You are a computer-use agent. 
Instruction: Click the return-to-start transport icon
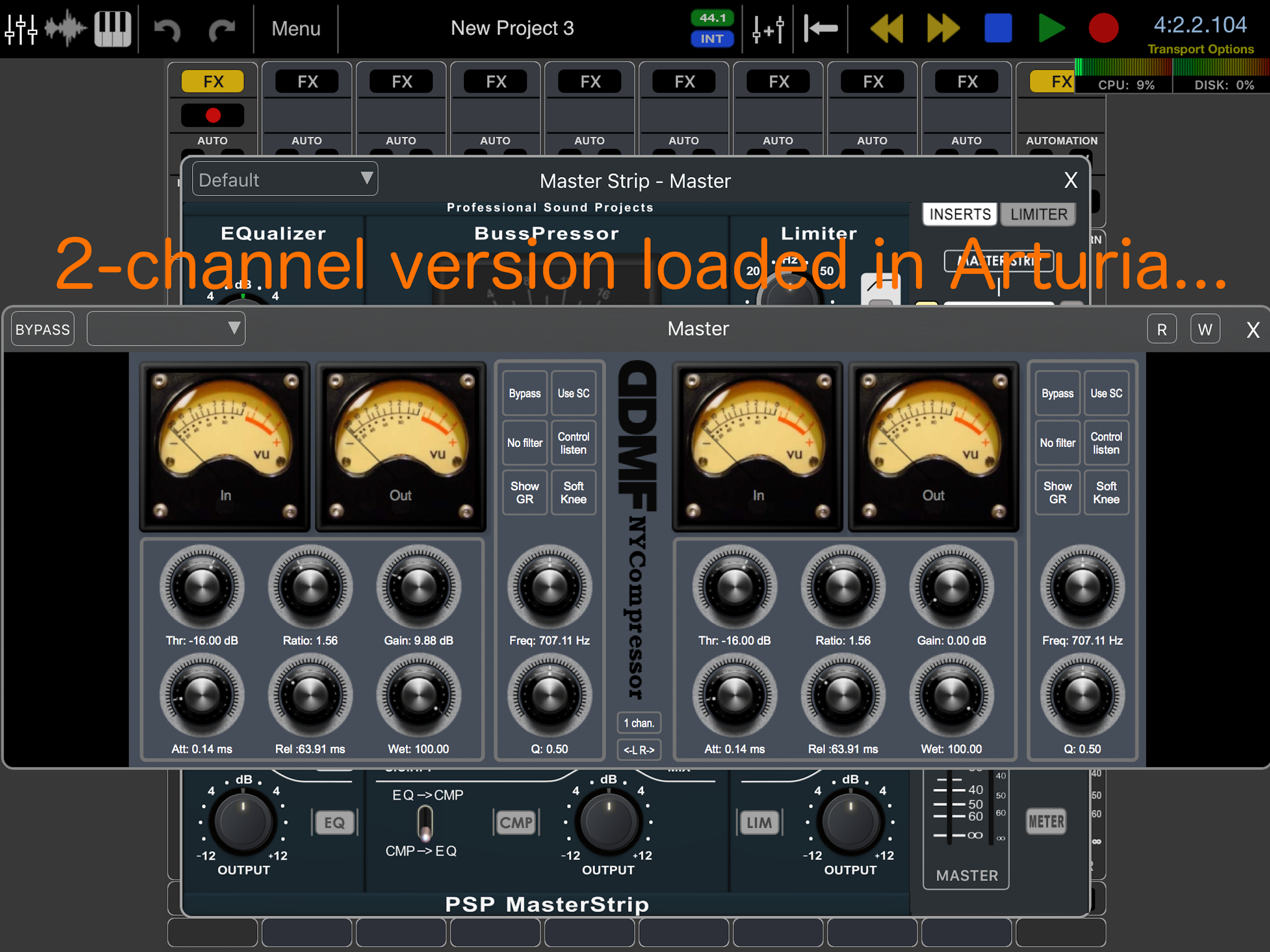pyautogui.click(x=820, y=28)
